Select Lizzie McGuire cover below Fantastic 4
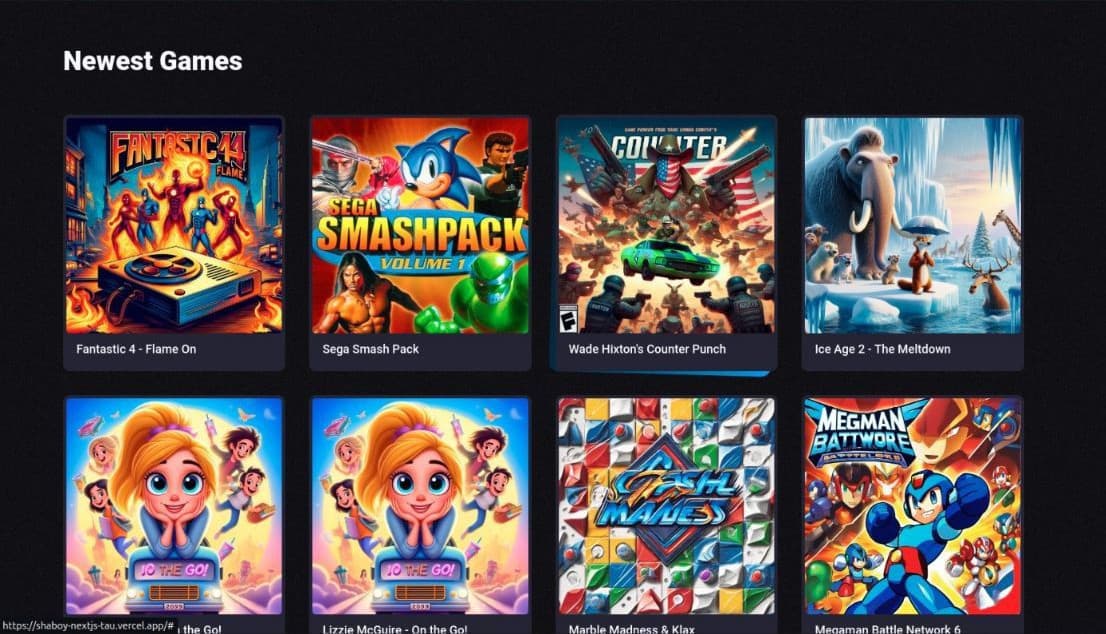Image resolution: width=1106 pixels, height=634 pixels. pos(174,506)
